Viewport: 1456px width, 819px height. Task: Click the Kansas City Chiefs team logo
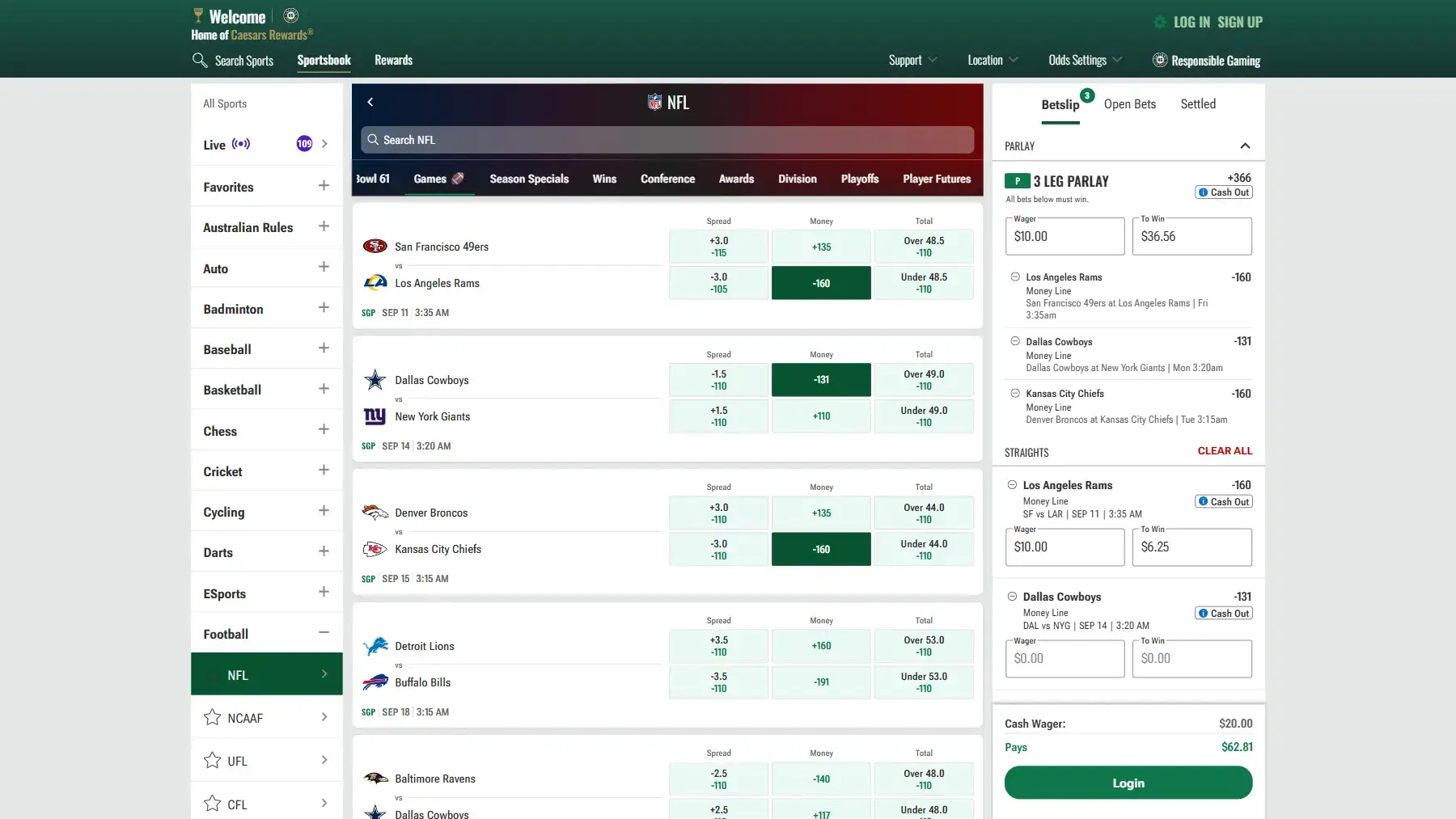[375, 549]
